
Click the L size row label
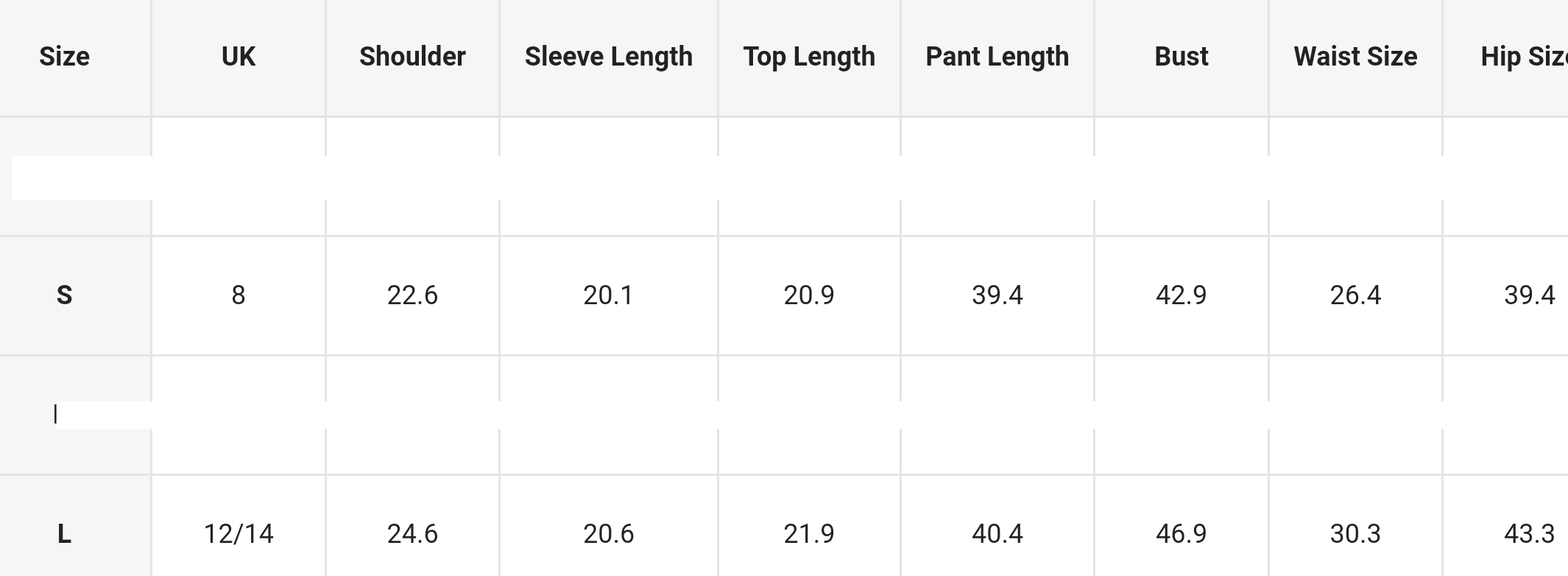(x=64, y=534)
